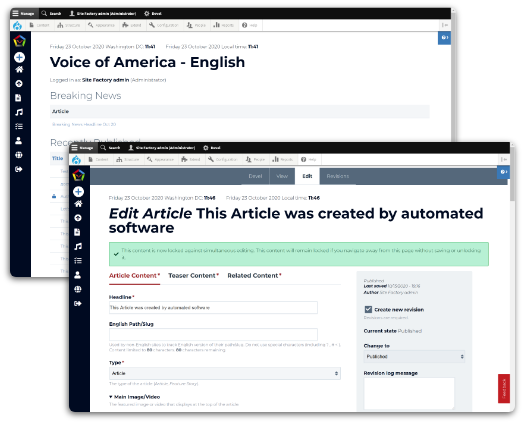Switch to the View tab
Viewport: 523px width, 424px height.
(282, 176)
